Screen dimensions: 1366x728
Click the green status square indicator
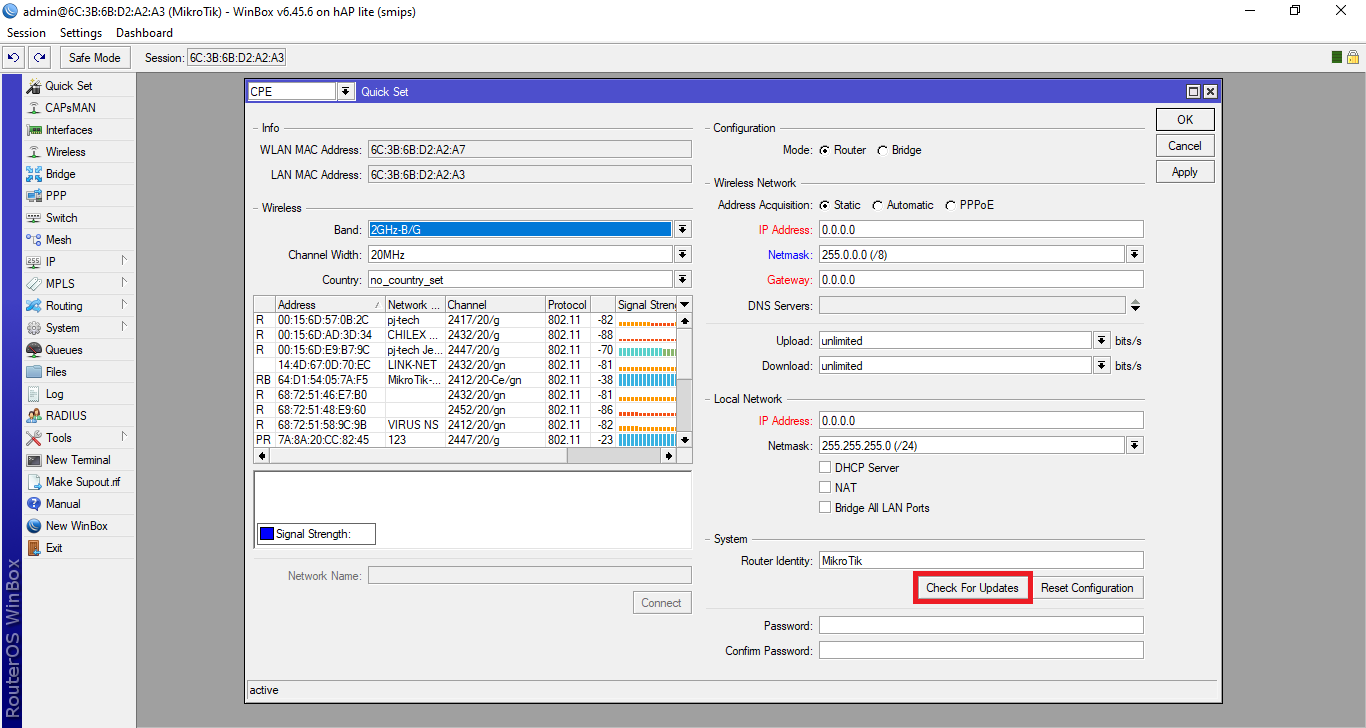1337,57
